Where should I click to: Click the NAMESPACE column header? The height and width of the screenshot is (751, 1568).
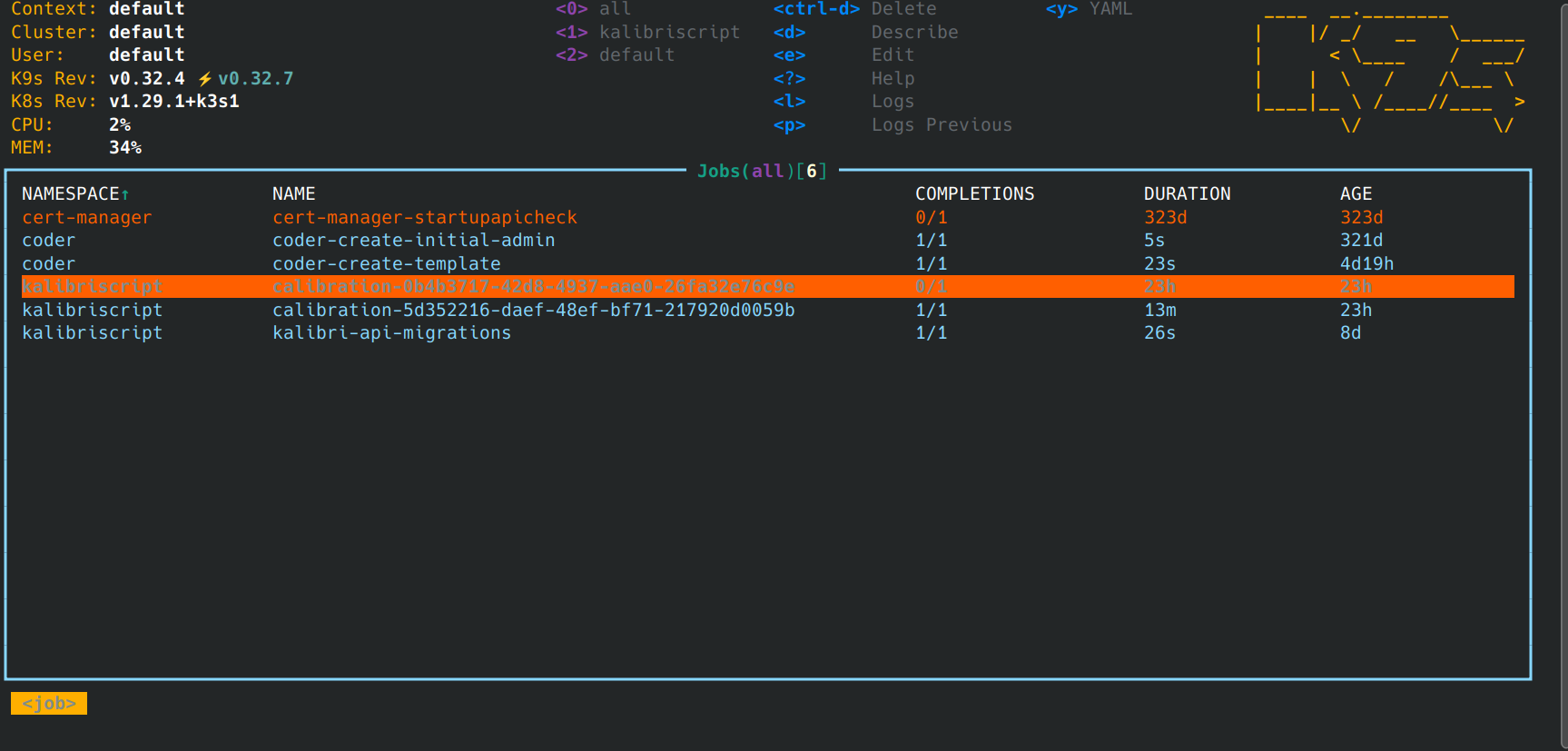[71, 194]
